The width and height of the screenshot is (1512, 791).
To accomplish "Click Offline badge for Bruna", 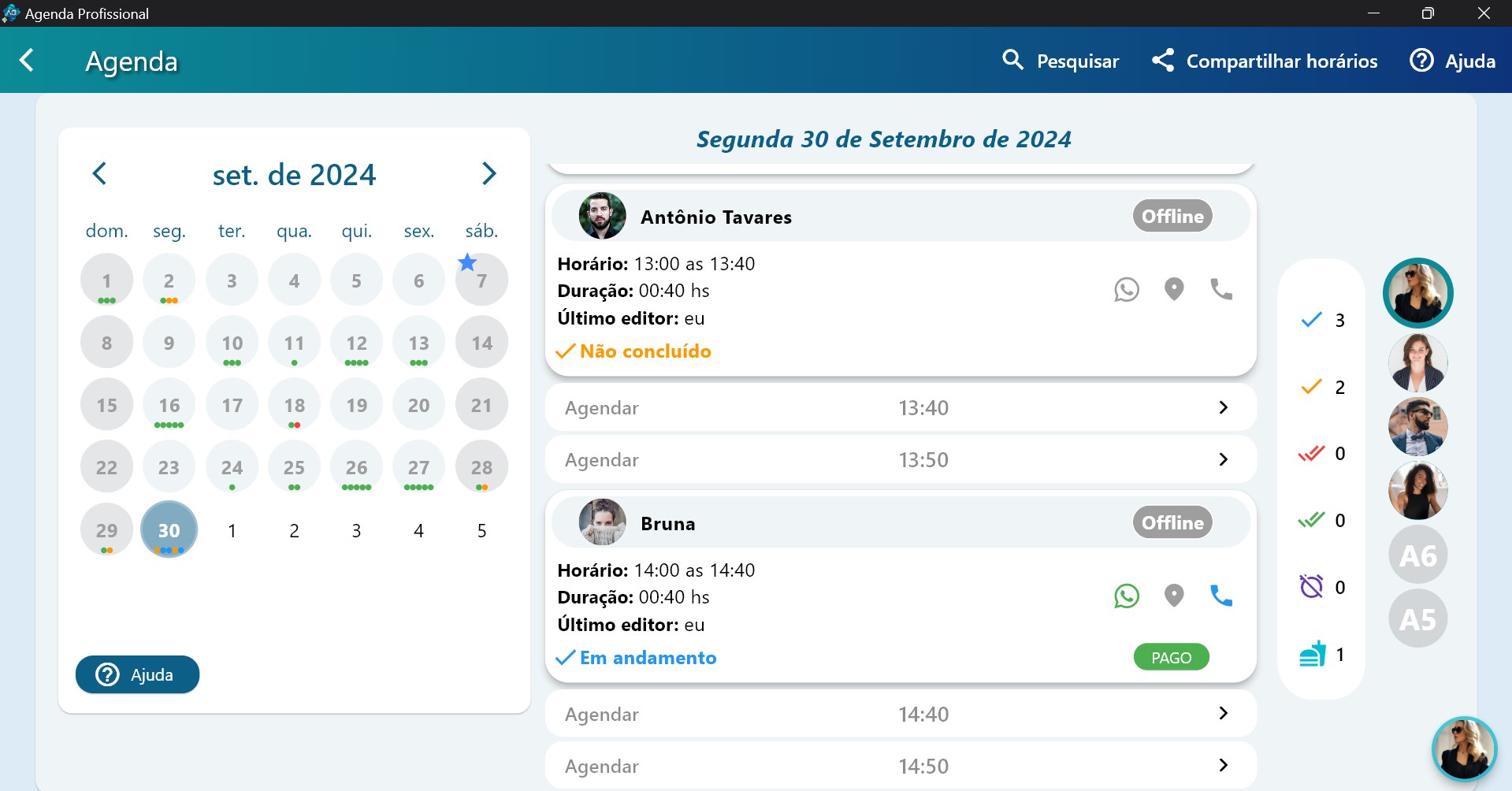I will [1172, 522].
